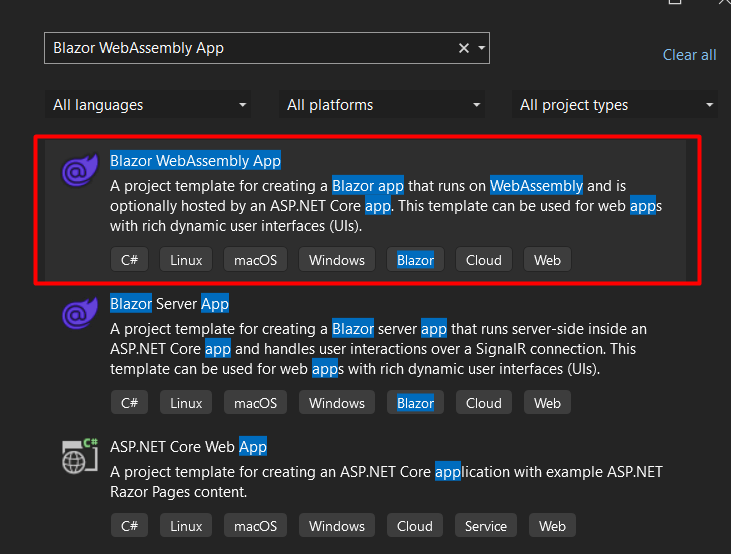Click the Windows tag under ASP.NET Core Web App
Screen dimensions: 731x554
click(x=337, y=526)
